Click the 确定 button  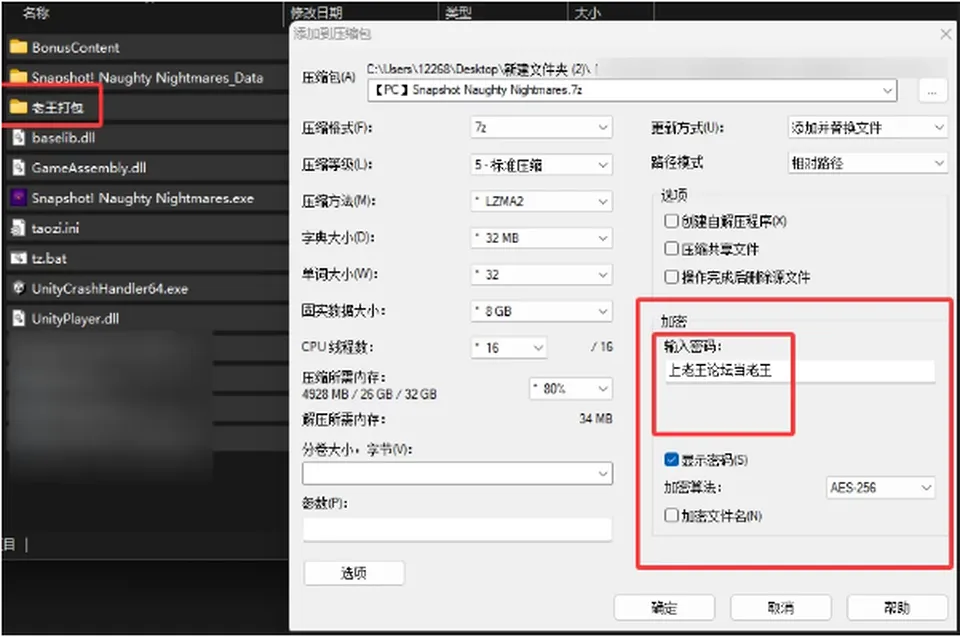(x=664, y=608)
